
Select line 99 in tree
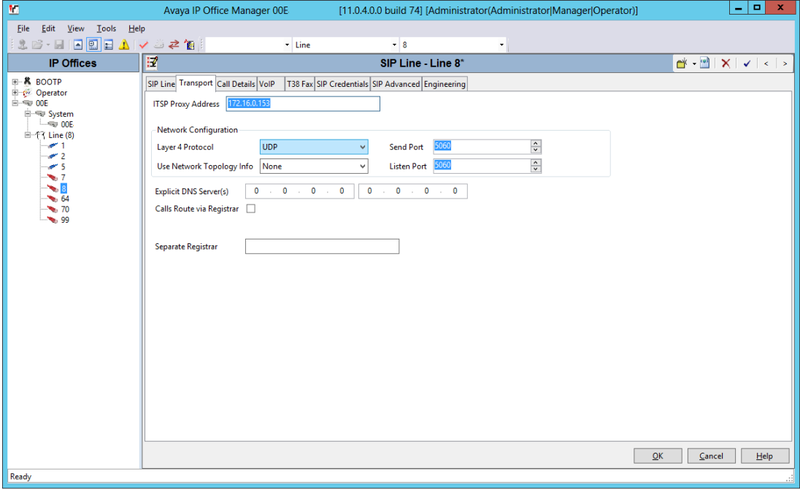[x=65, y=220]
